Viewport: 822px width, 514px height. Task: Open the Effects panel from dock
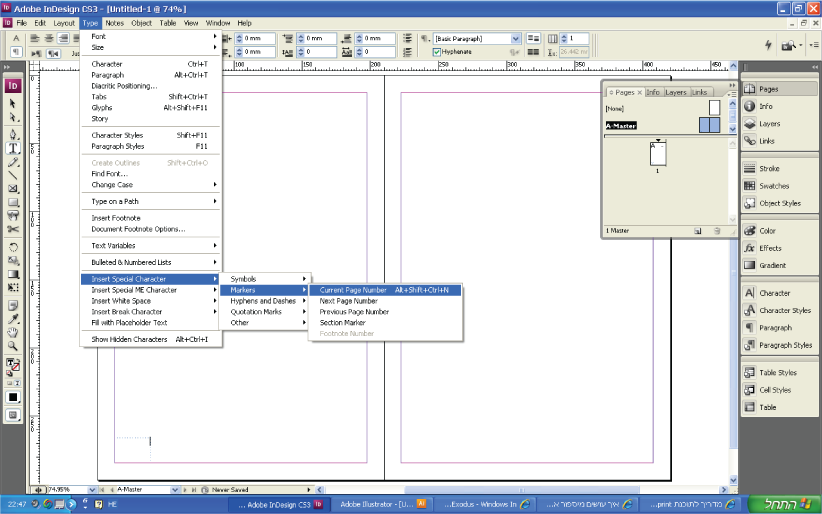tap(769, 248)
